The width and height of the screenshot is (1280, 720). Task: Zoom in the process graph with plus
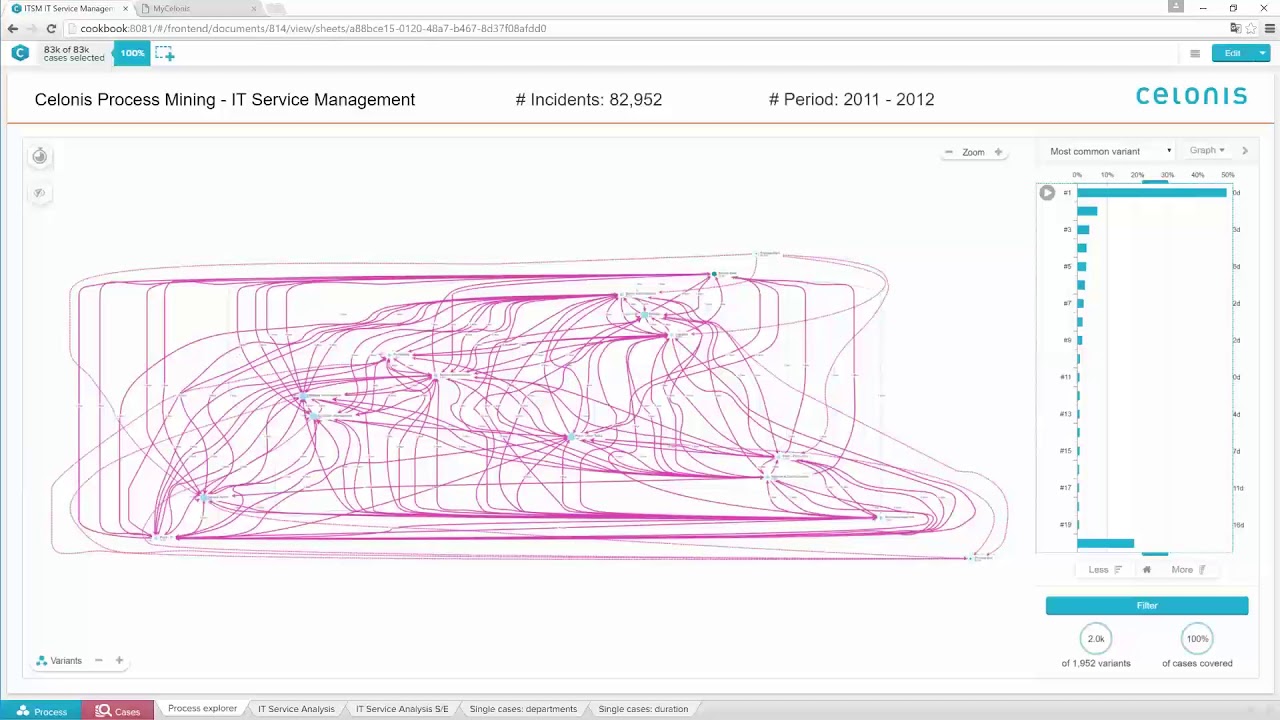coord(998,152)
